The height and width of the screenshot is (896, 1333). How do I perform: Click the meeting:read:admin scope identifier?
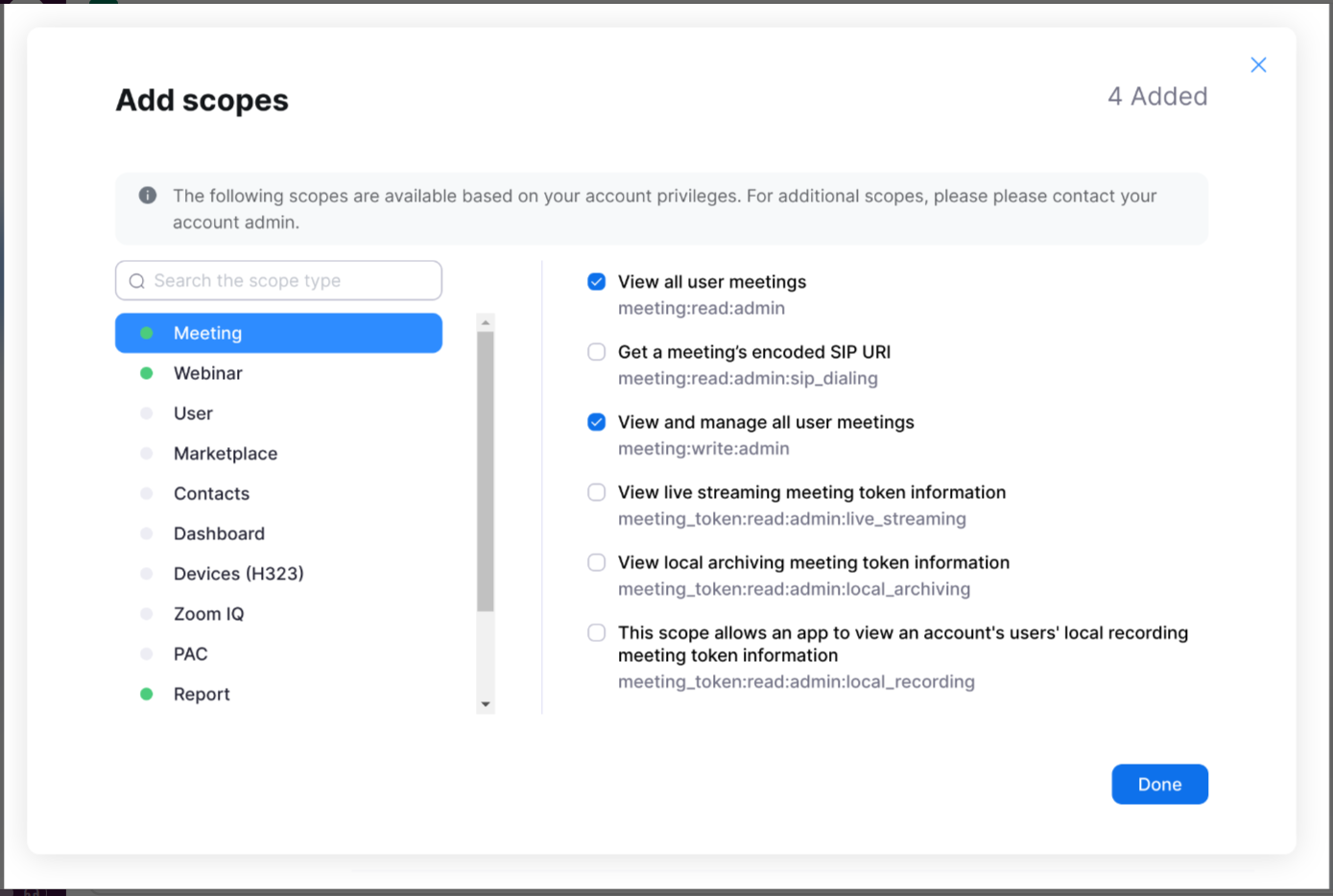click(x=702, y=309)
